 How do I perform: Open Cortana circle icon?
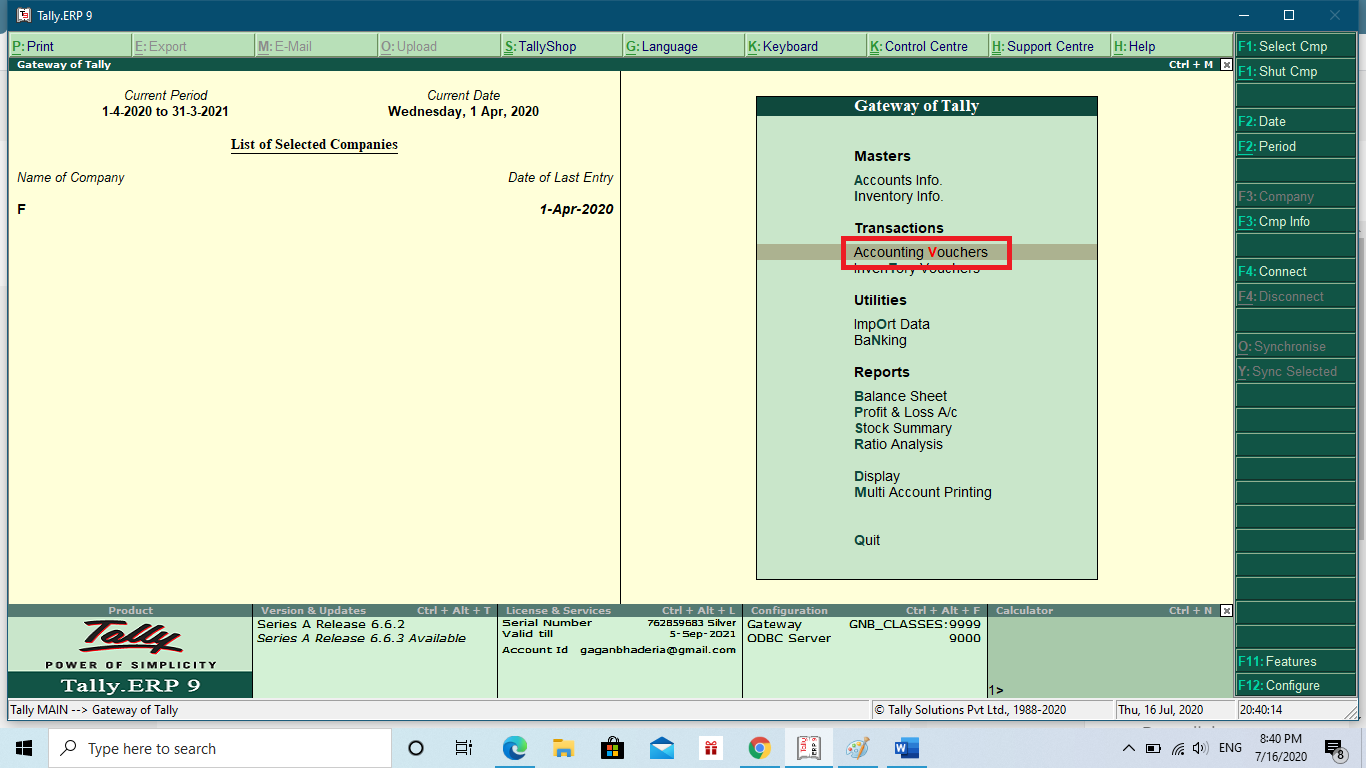[416, 748]
